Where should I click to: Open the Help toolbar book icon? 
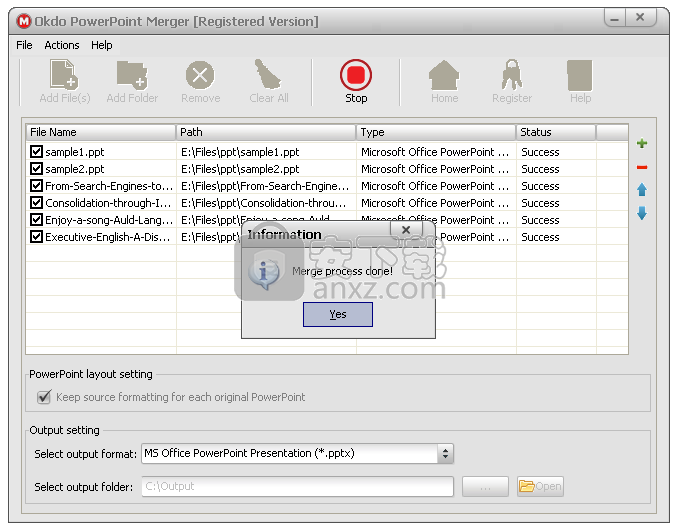click(x=580, y=75)
